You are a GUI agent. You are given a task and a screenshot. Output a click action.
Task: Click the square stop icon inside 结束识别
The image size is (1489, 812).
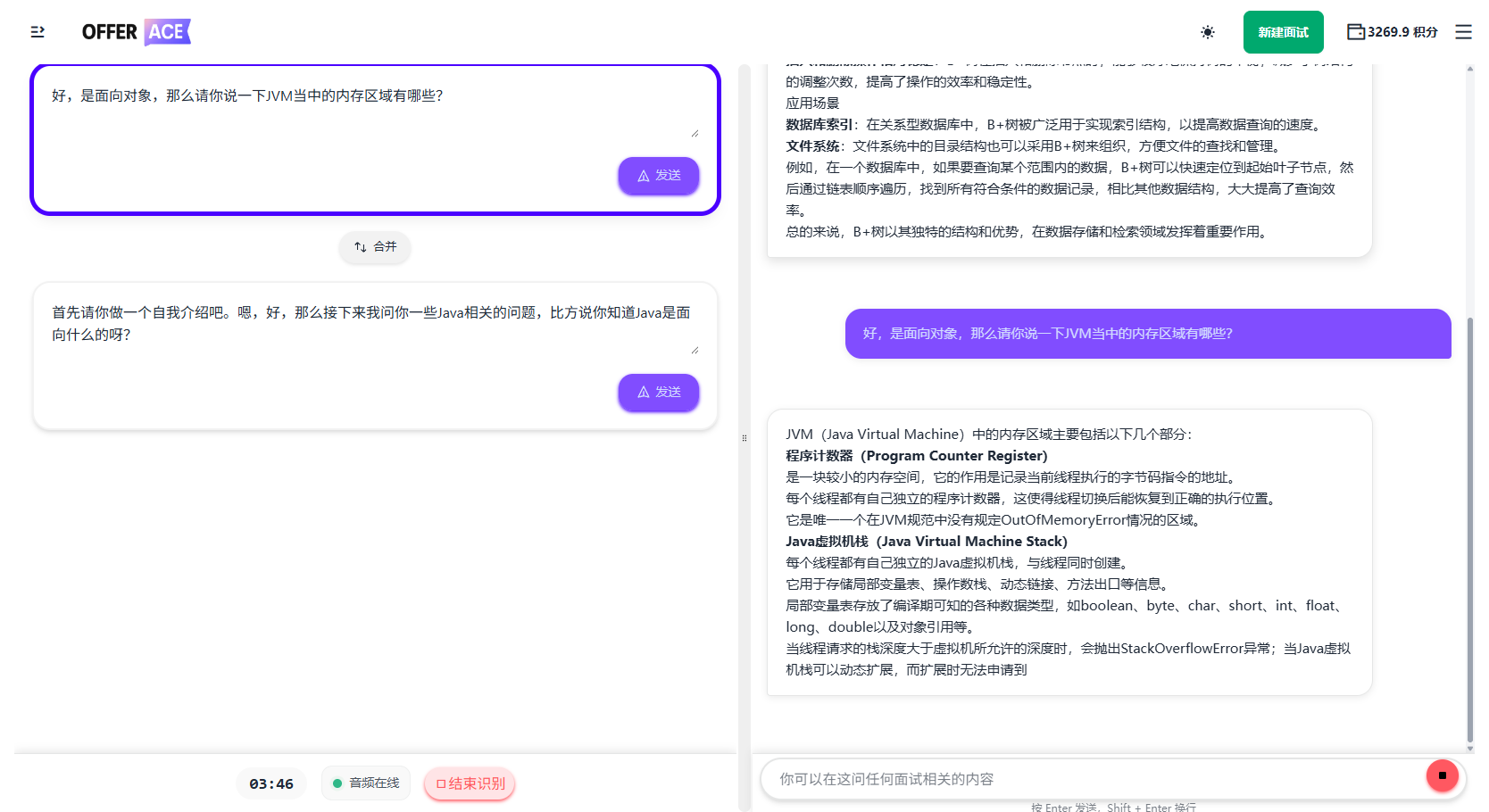[x=438, y=783]
